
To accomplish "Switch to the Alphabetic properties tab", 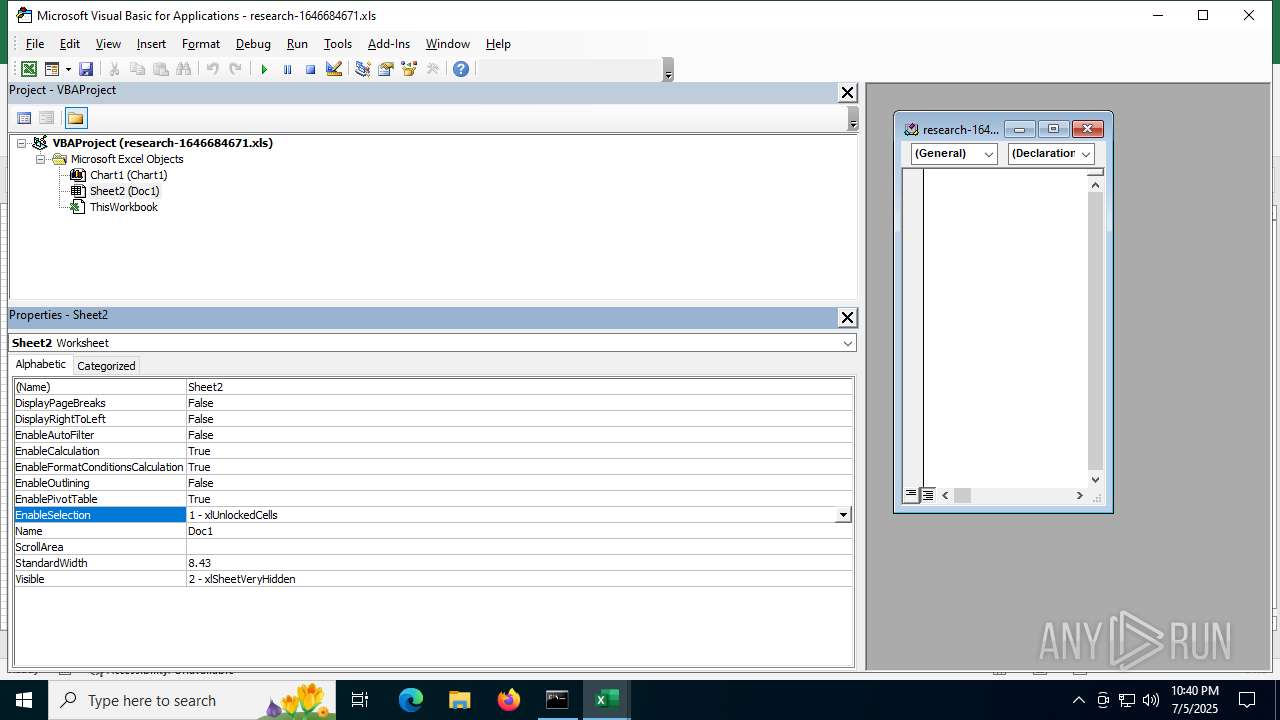I will point(41,365).
